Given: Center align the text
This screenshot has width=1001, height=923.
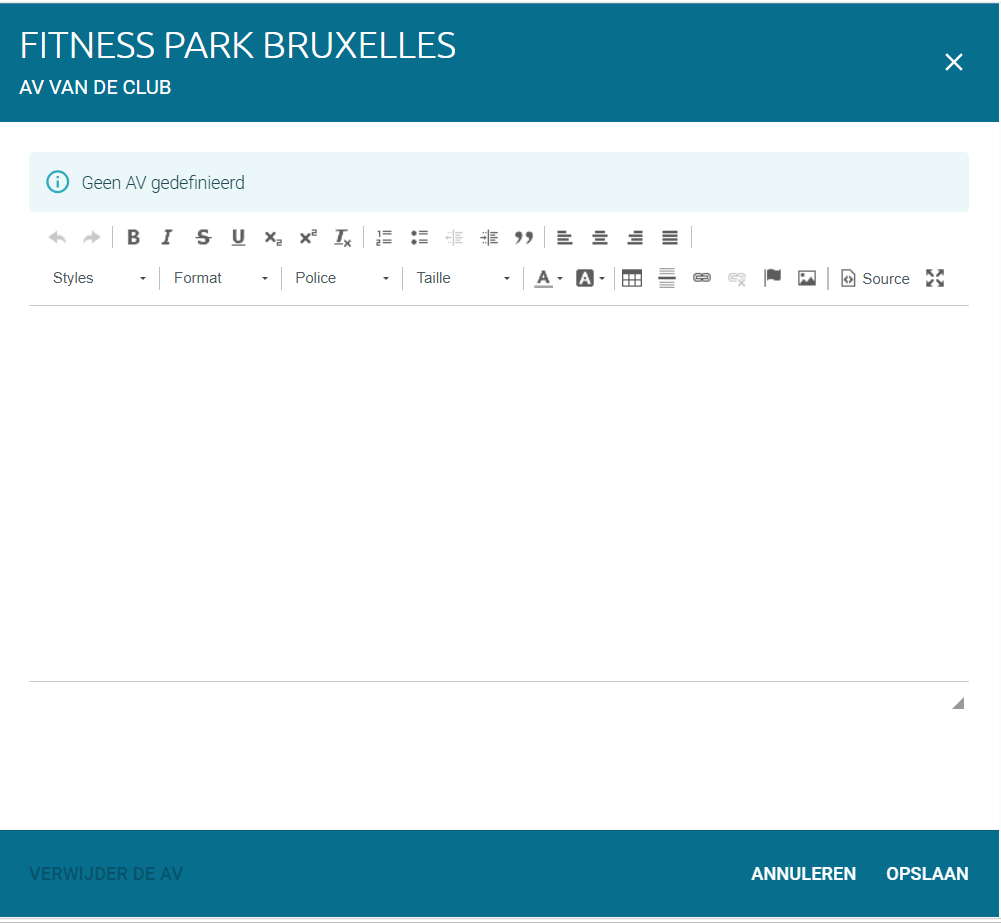Looking at the screenshot, I should (600, 237).
